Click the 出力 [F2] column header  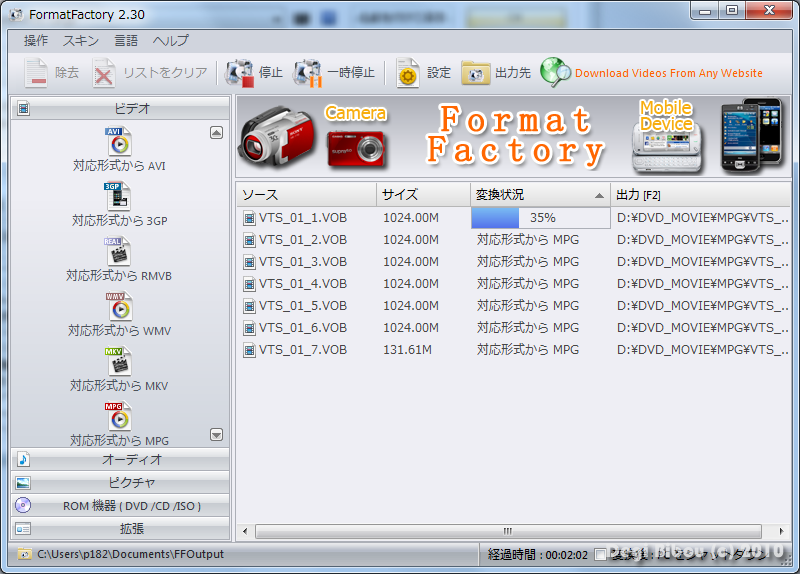click(700, 194)
